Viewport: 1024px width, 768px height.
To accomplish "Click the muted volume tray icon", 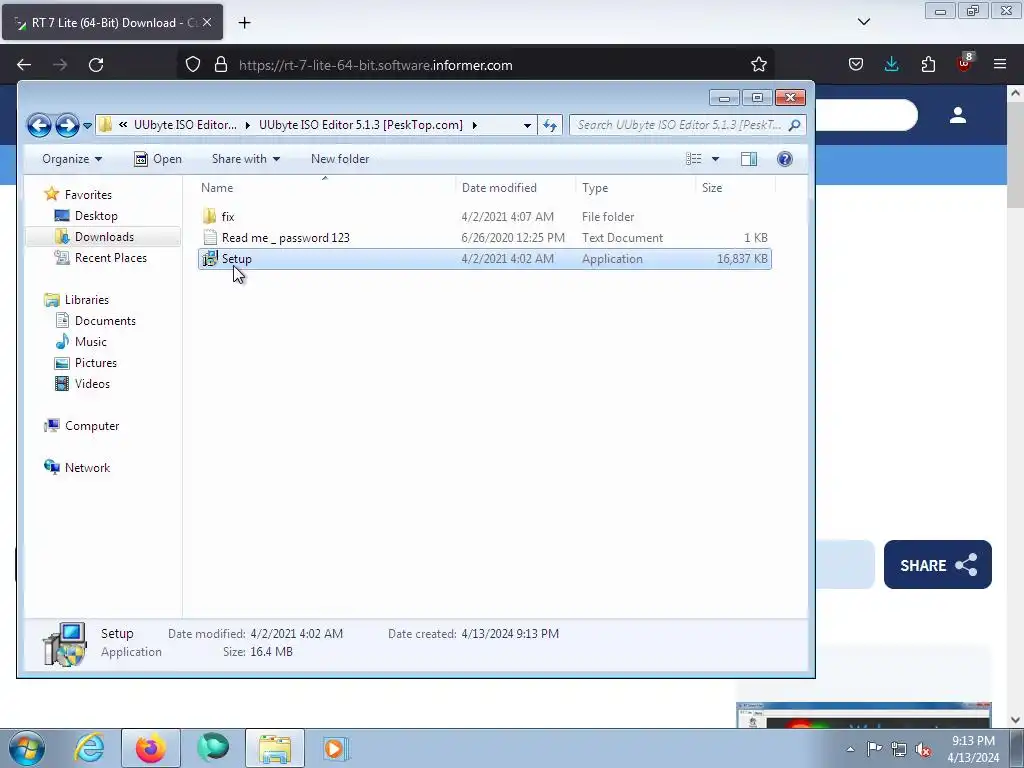I will 923,749.
